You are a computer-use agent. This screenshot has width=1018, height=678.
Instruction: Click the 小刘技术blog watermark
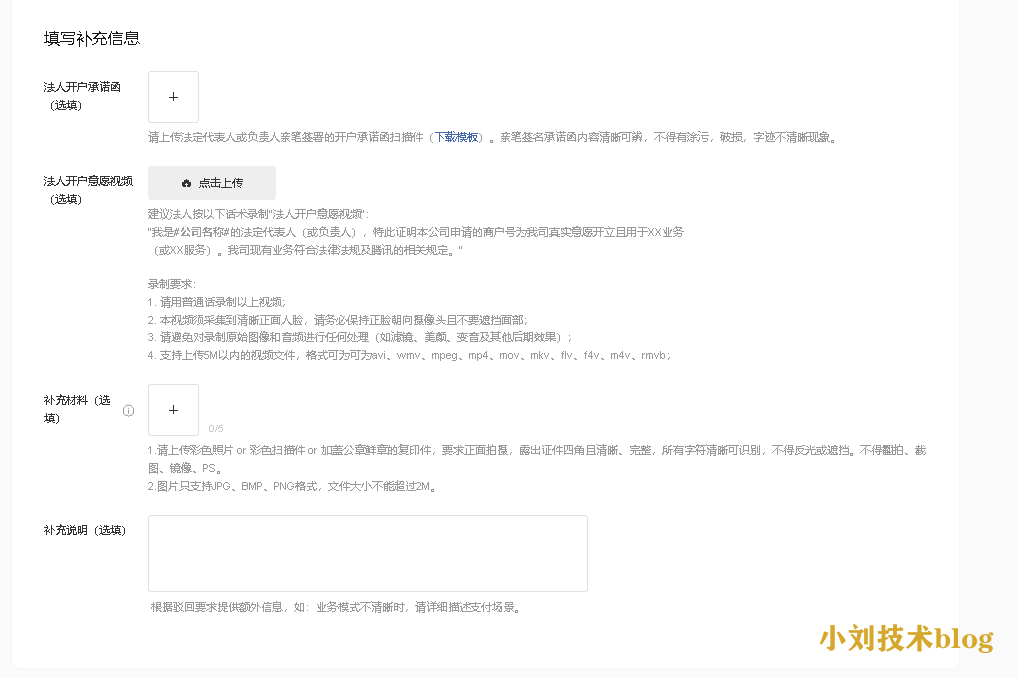(906, 638)
